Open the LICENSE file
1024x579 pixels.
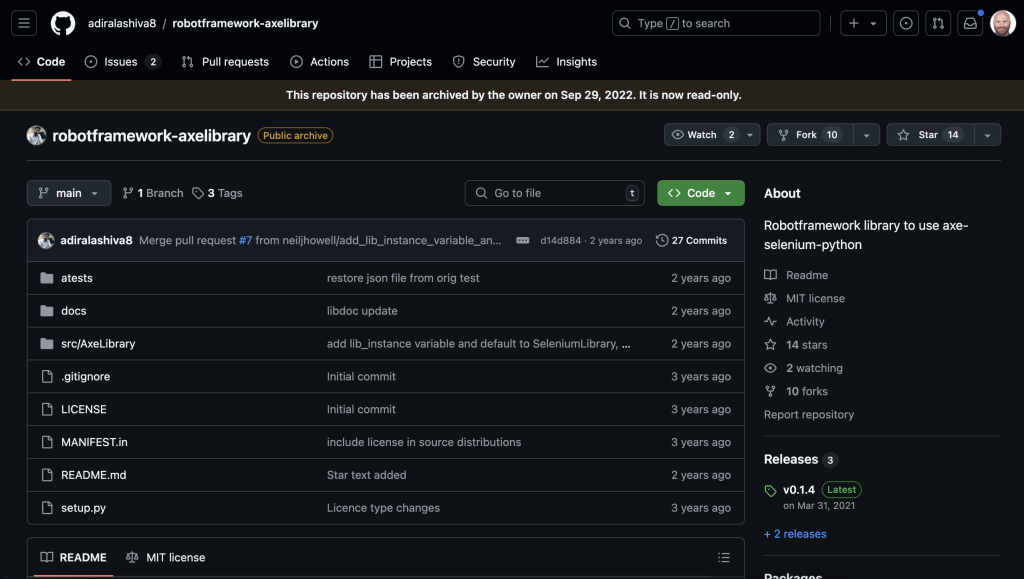[x=84, y=409]
